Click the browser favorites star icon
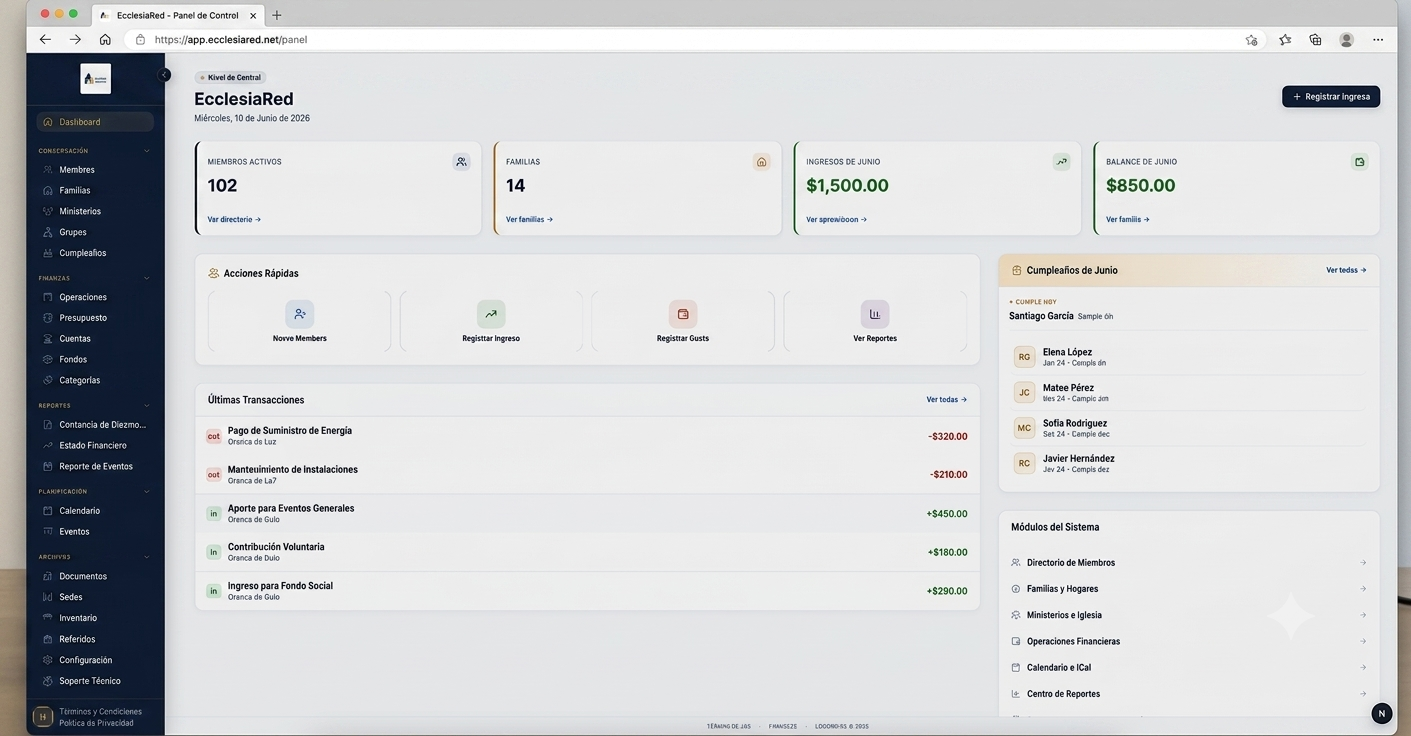This screenshot has height=736, width=1411. point(1285,40)
